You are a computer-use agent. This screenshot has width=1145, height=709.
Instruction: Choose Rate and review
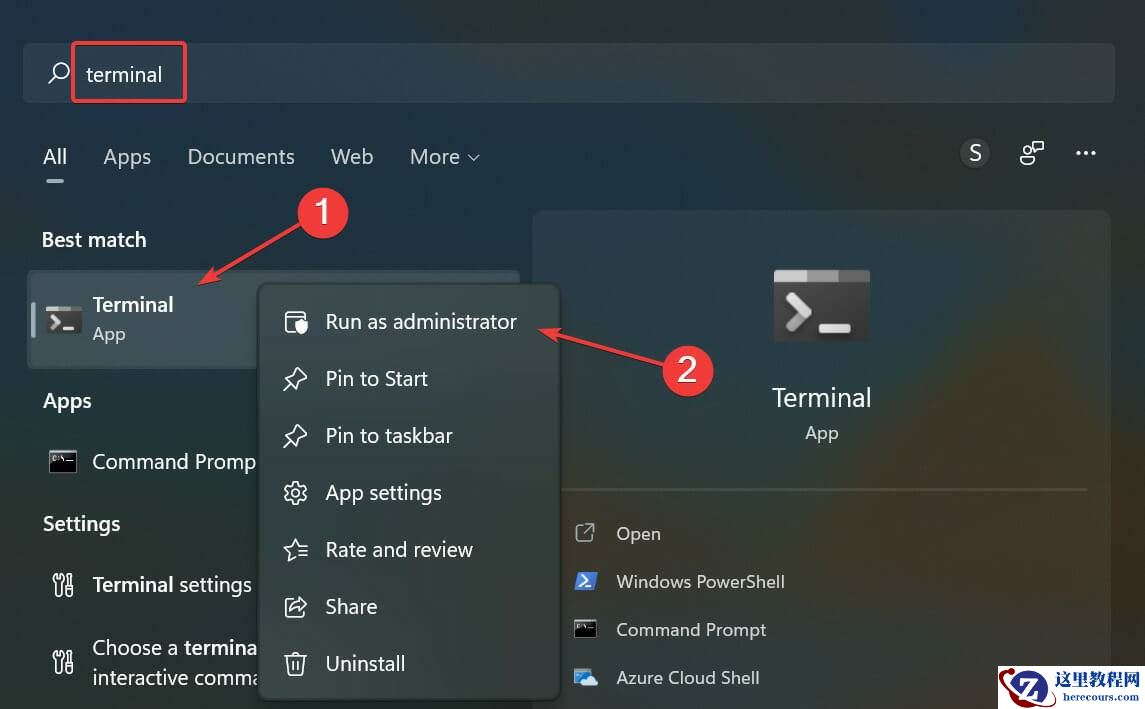click(x=409, y=550)
